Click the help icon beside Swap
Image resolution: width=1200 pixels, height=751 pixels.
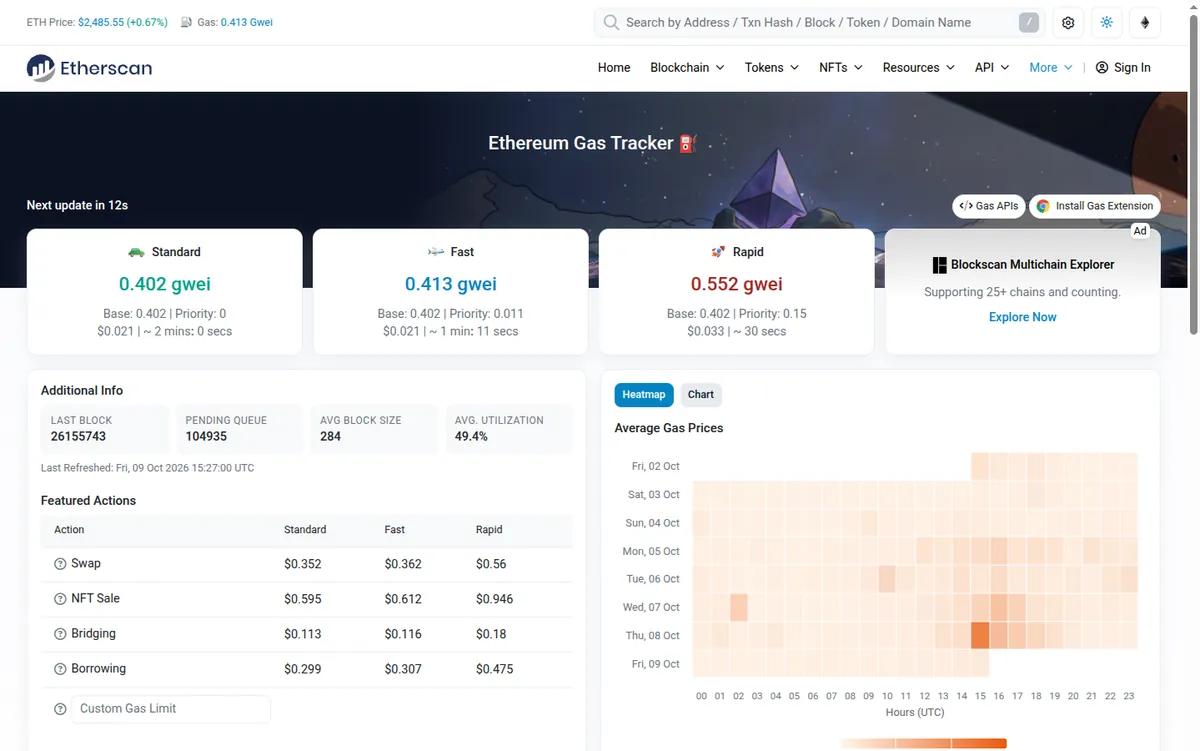pyautogui.click(x=60, y=564)
